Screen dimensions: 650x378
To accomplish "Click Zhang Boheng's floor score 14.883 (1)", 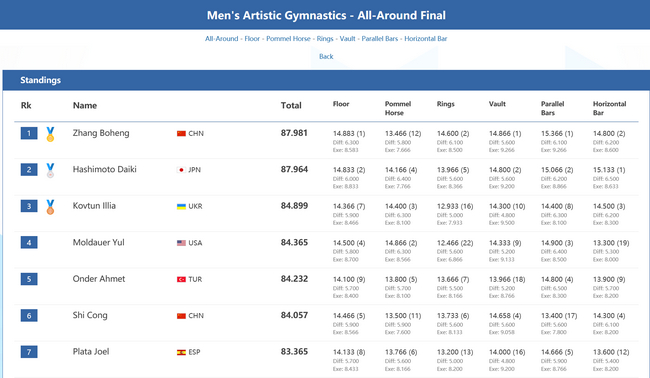I will point(349,133).
